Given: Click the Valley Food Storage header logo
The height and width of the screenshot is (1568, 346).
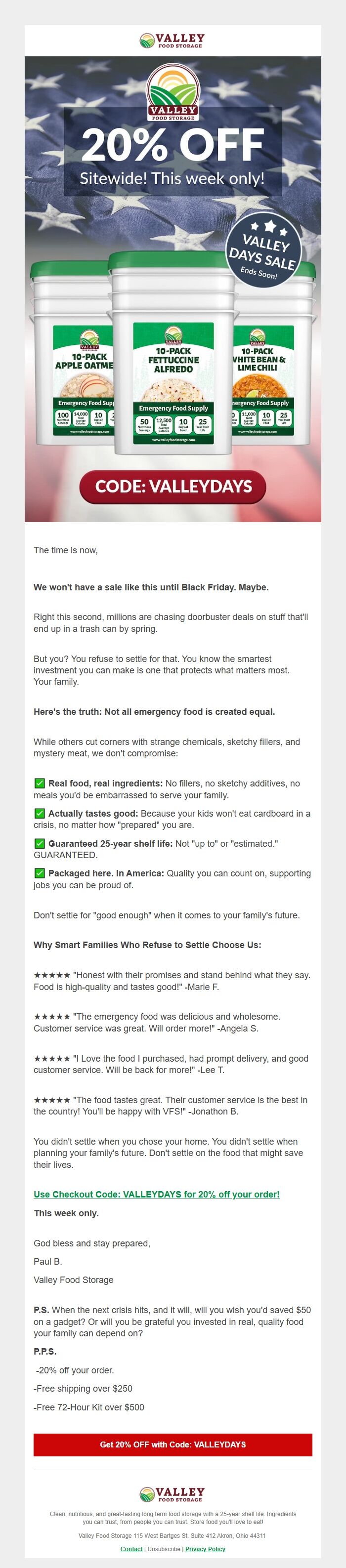Looking at the screenshot, I should 173,41.
